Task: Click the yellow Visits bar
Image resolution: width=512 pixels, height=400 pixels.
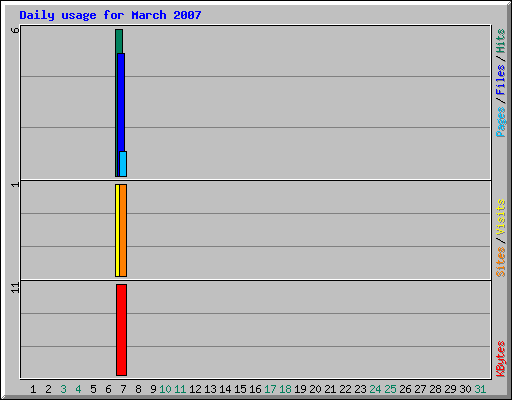Action: pos(117,230)
